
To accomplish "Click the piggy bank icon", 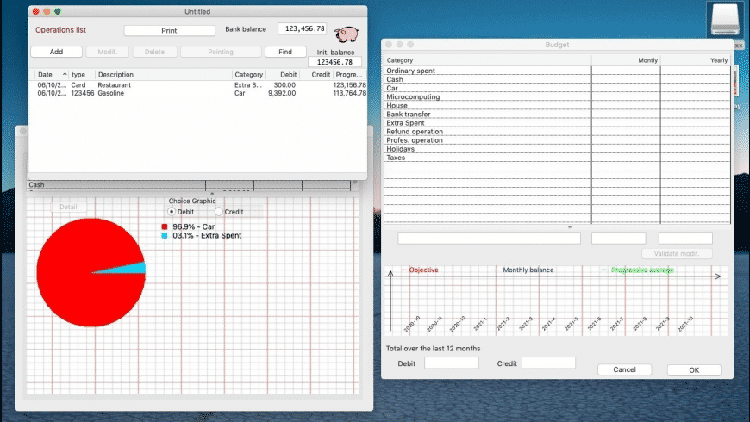I will tap(348, 34).
